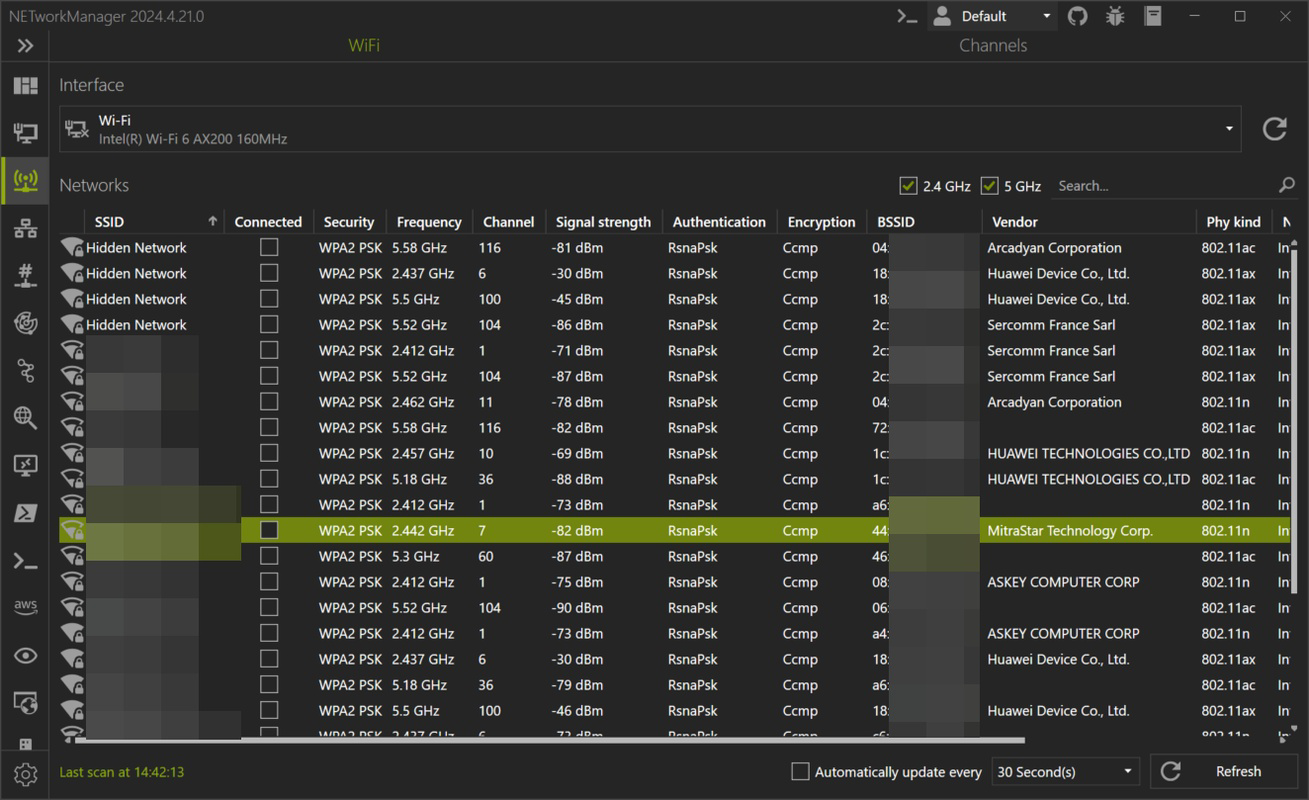
Task: Open the Dashboard view from sidebar
Action: (25, 86)
